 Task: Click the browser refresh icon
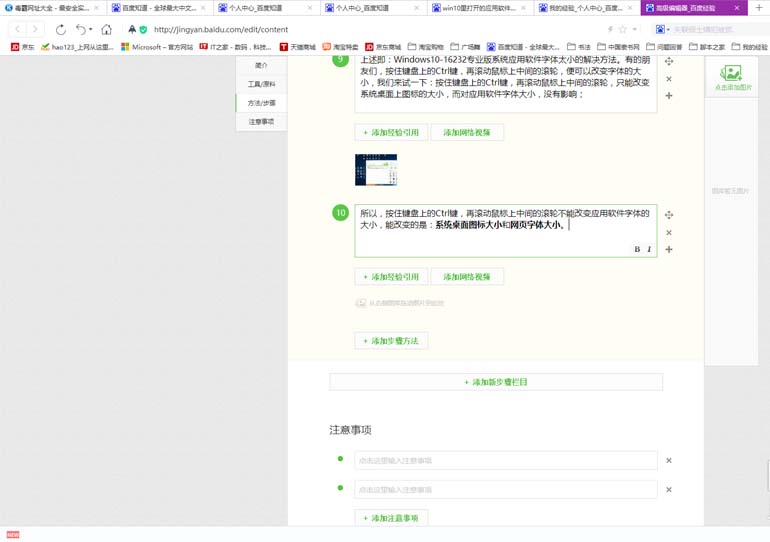click(x=61, y=30)
